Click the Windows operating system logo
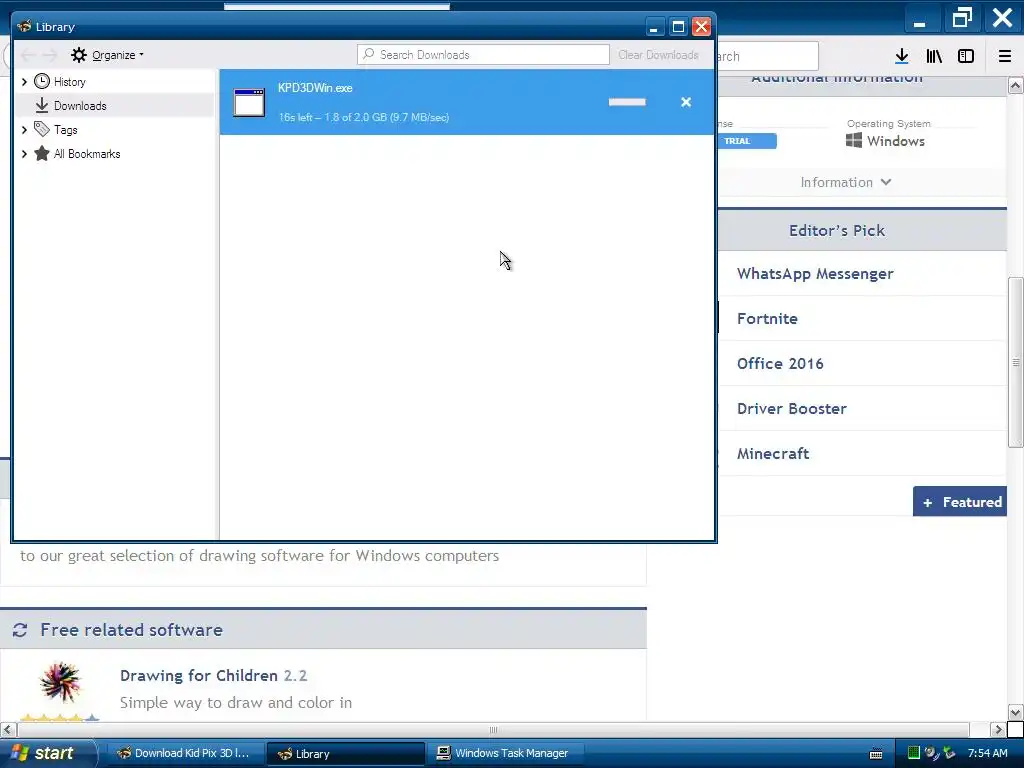Image resolution: width=1024 pixels, height=768 pixels. (854, 140)
